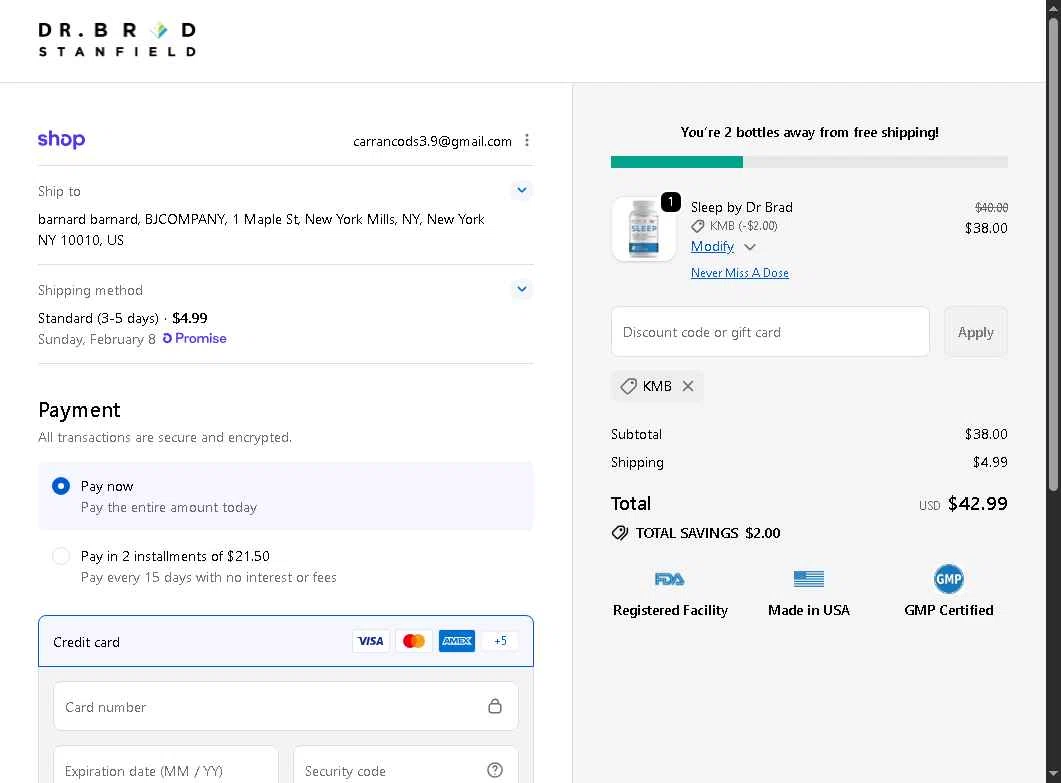Screen dimensions: 1061x783
Task: Click the free shipping message text
Action: point(809,133)
